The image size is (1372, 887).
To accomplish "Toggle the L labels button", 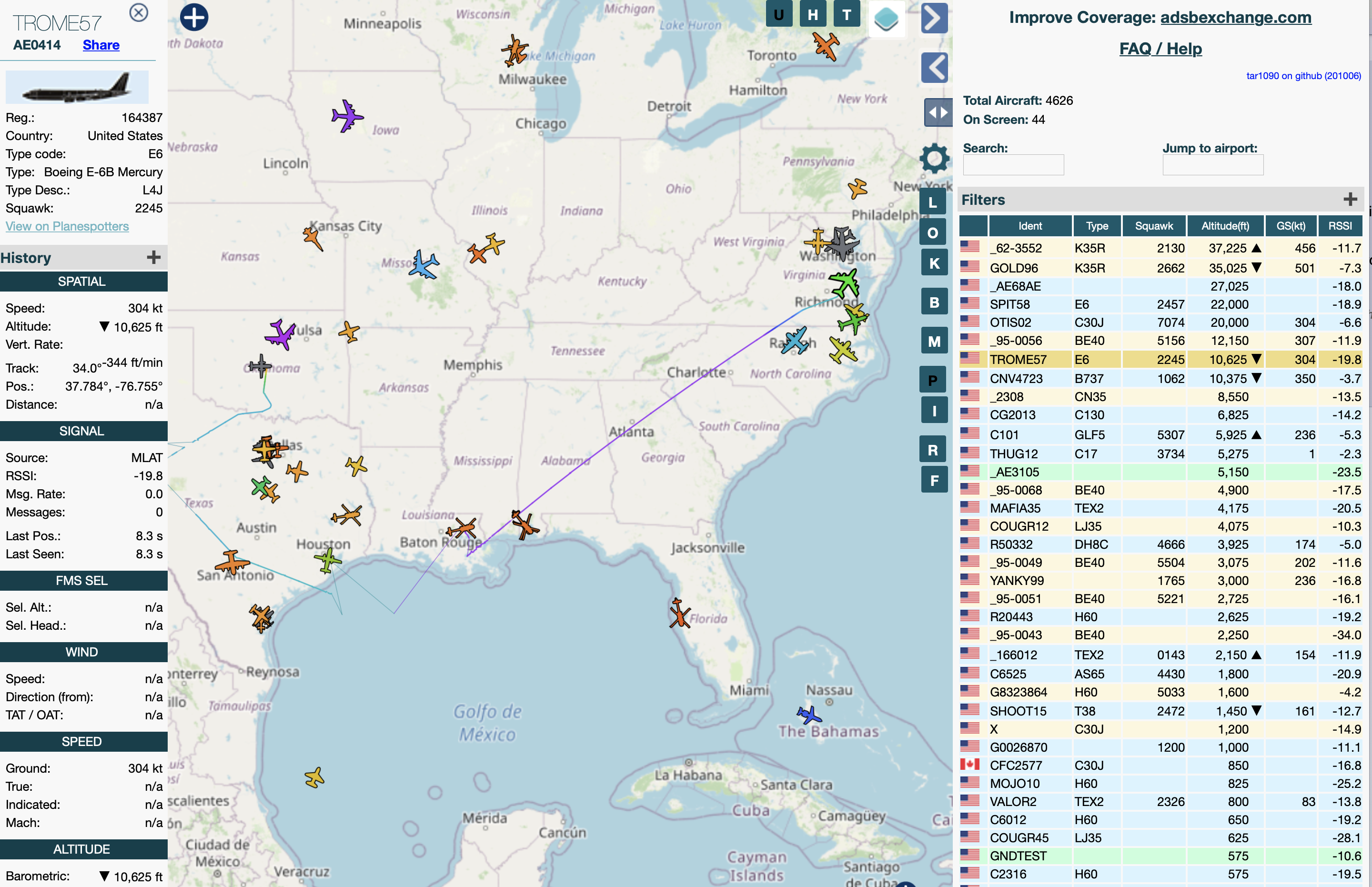I will pyautogui.click(x=932, y=202).
